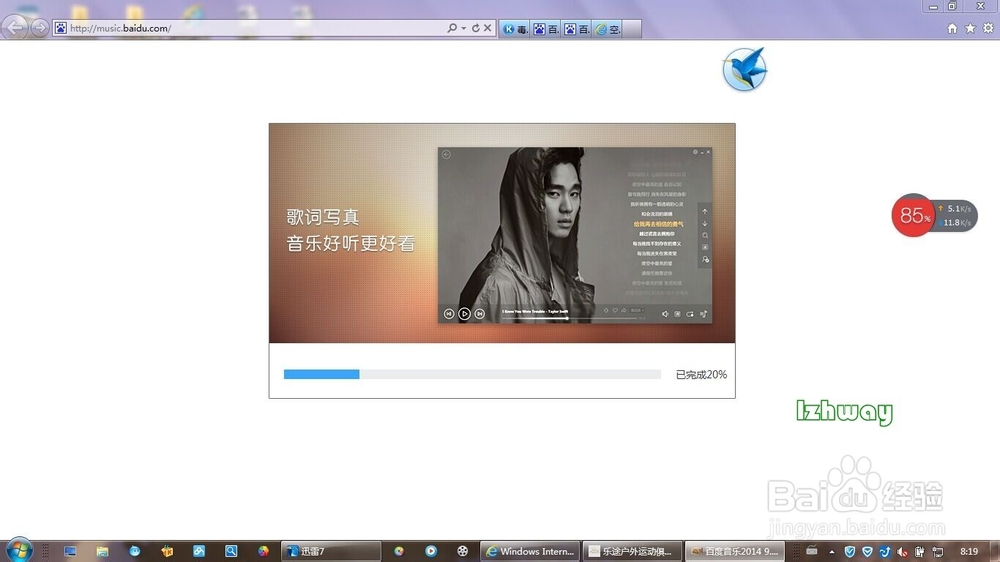Open the 百. tab next to the 毒. tab

(546, 29)
